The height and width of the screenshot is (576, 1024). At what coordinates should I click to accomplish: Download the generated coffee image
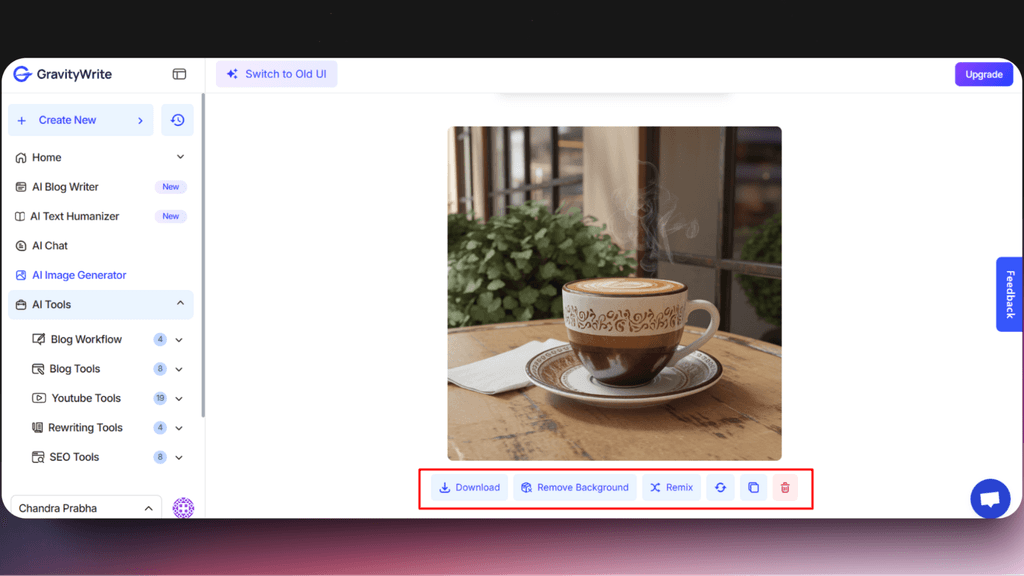[469, 487]
